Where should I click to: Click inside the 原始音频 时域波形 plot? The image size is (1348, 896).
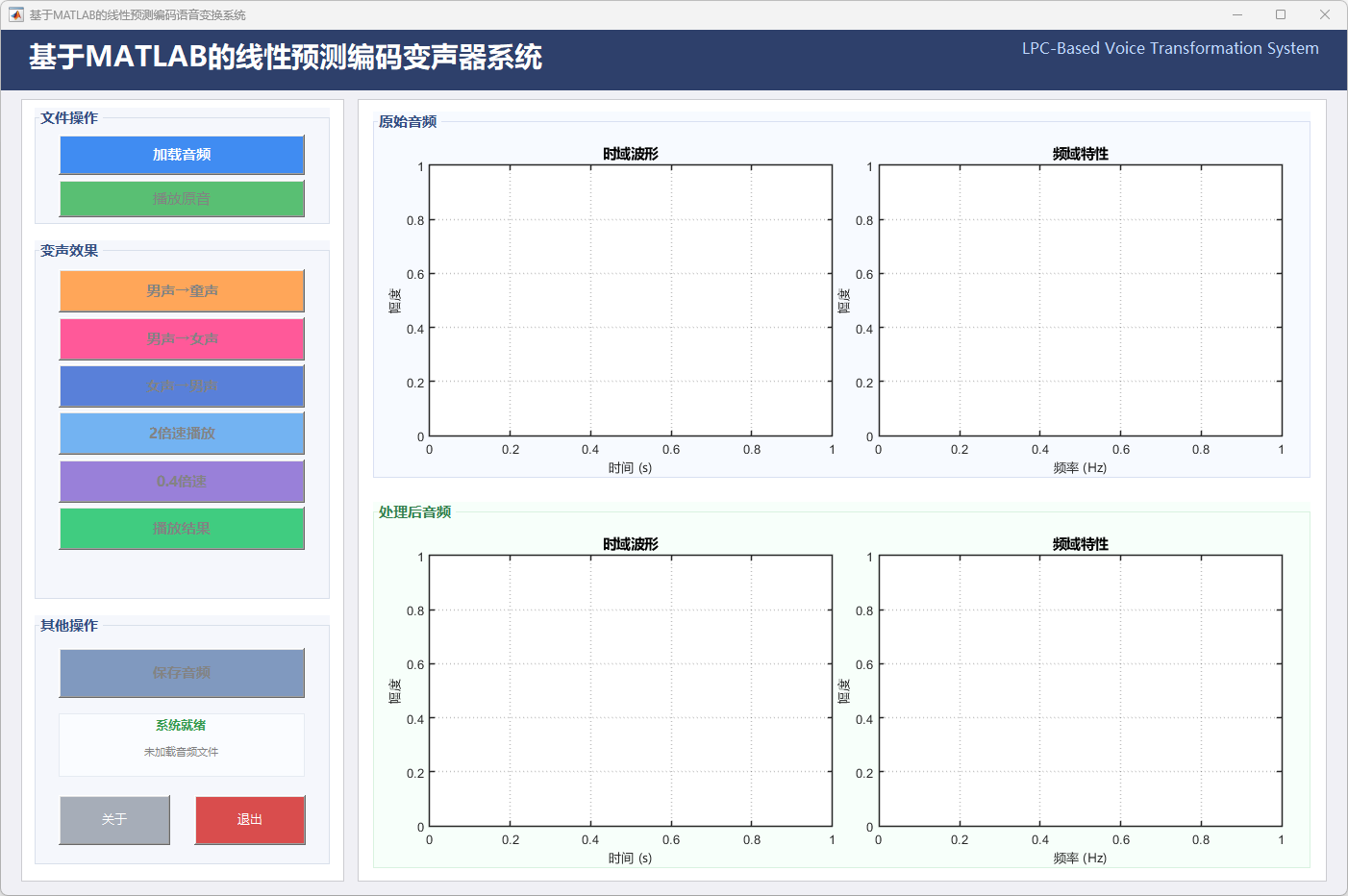[630, 301]
